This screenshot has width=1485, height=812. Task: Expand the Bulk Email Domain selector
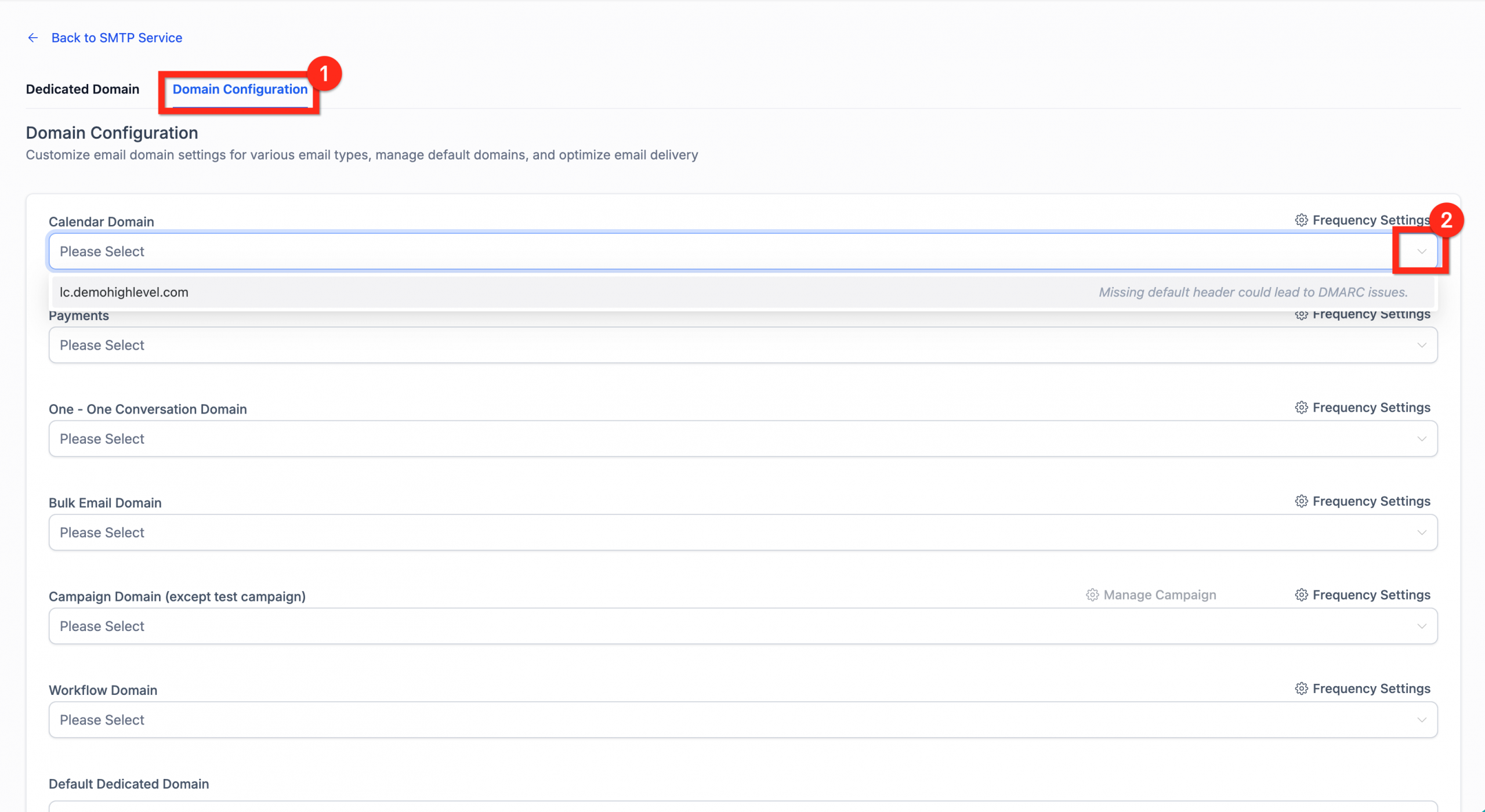(x=1421, y=532)
